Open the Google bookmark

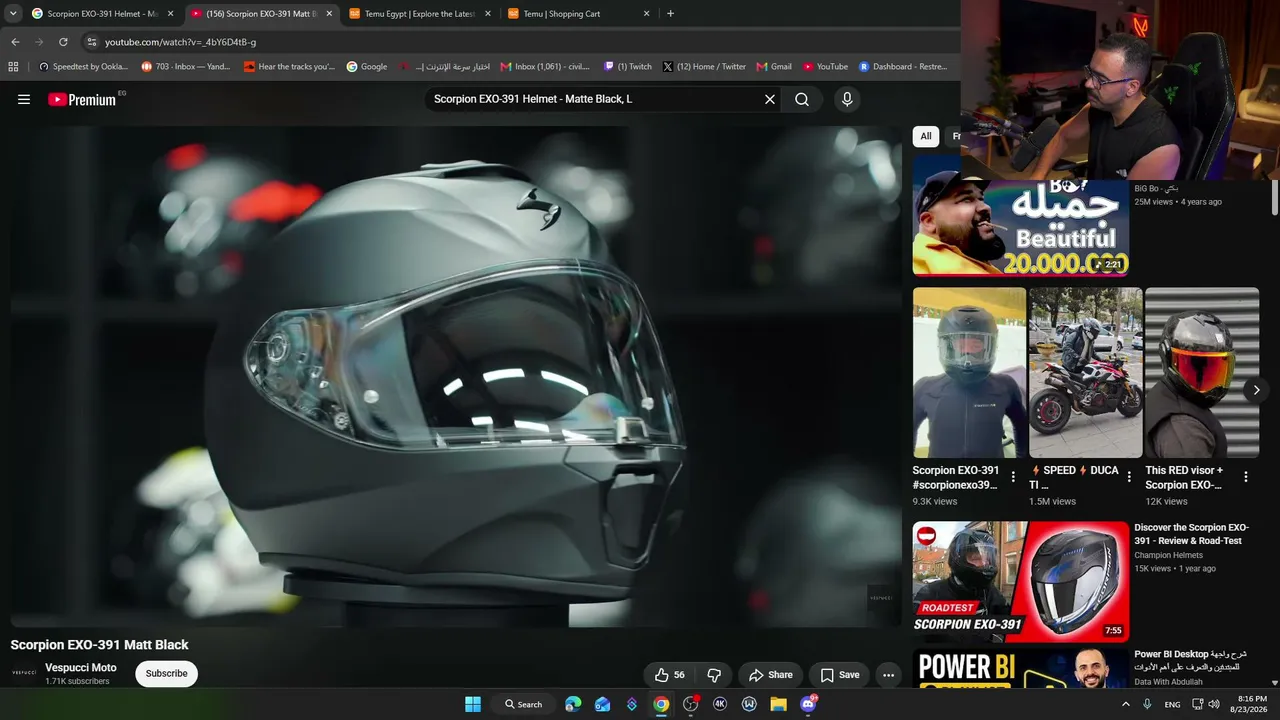tap(367, 67)
